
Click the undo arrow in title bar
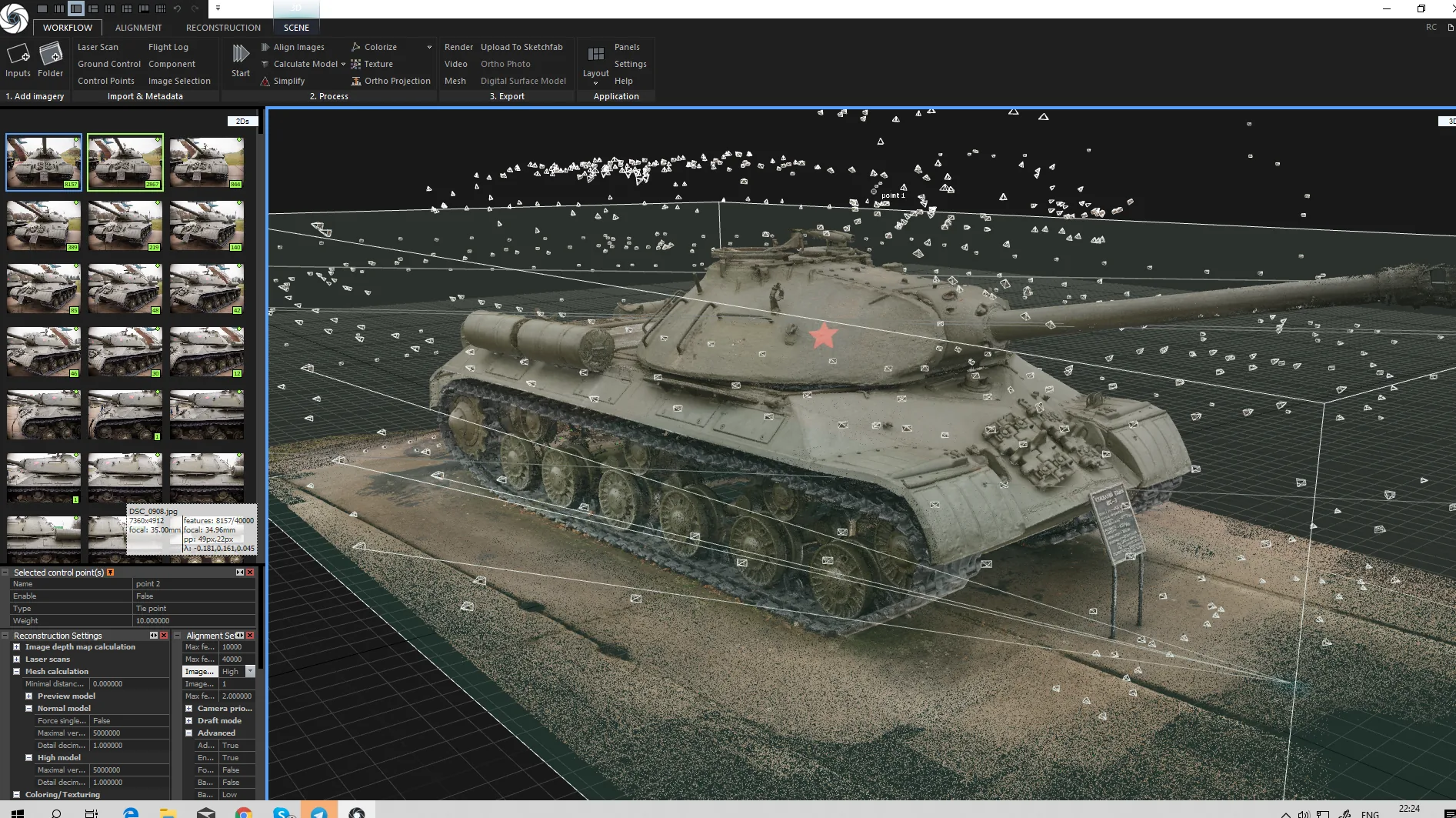tap(178, 8)
